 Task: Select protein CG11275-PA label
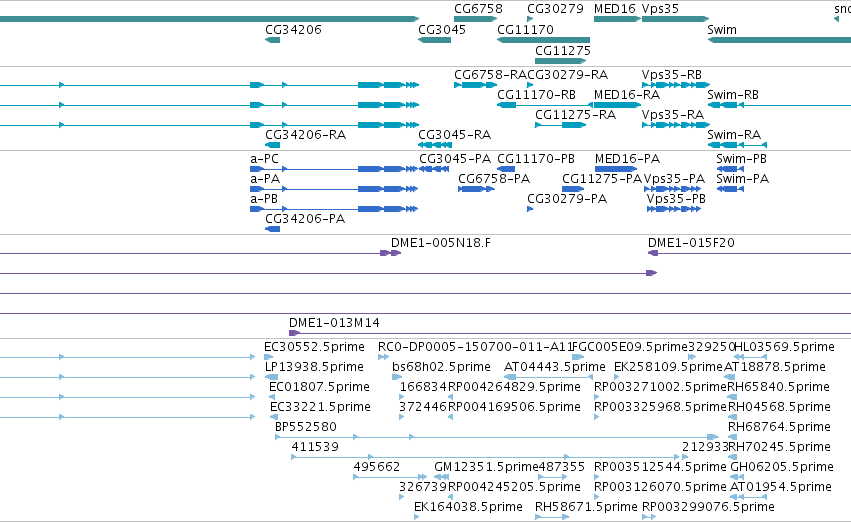pyautogui.click(x=602, y=180)
